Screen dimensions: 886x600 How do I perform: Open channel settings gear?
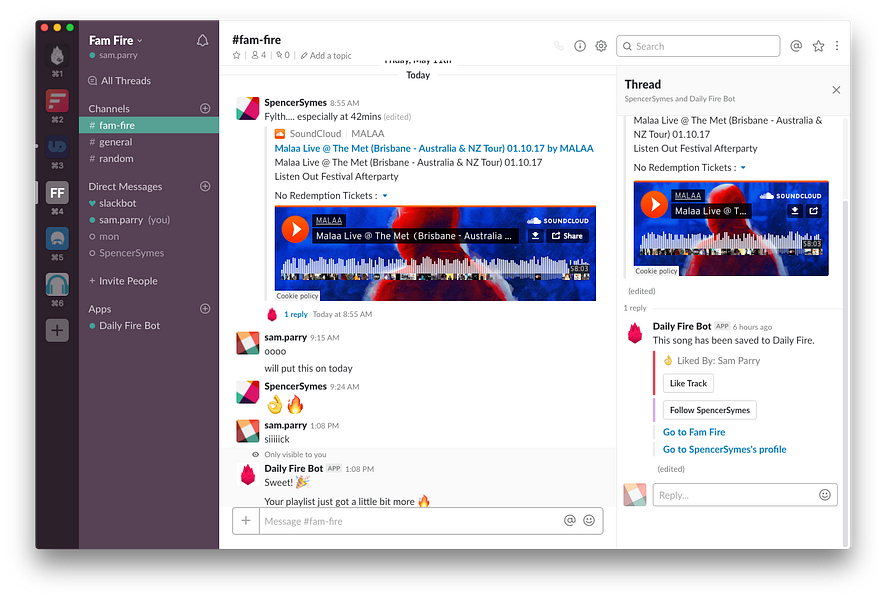601,46
